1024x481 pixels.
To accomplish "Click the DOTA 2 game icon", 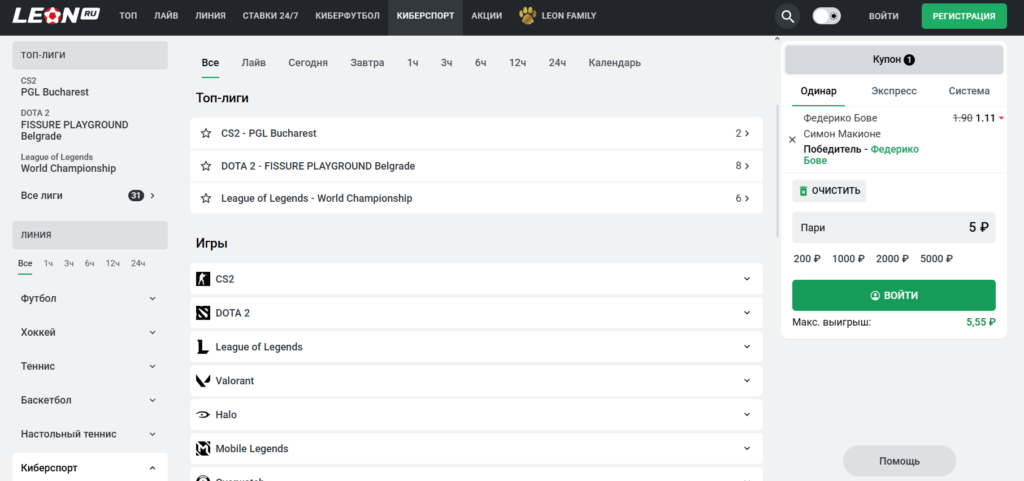I will point(204,313).
